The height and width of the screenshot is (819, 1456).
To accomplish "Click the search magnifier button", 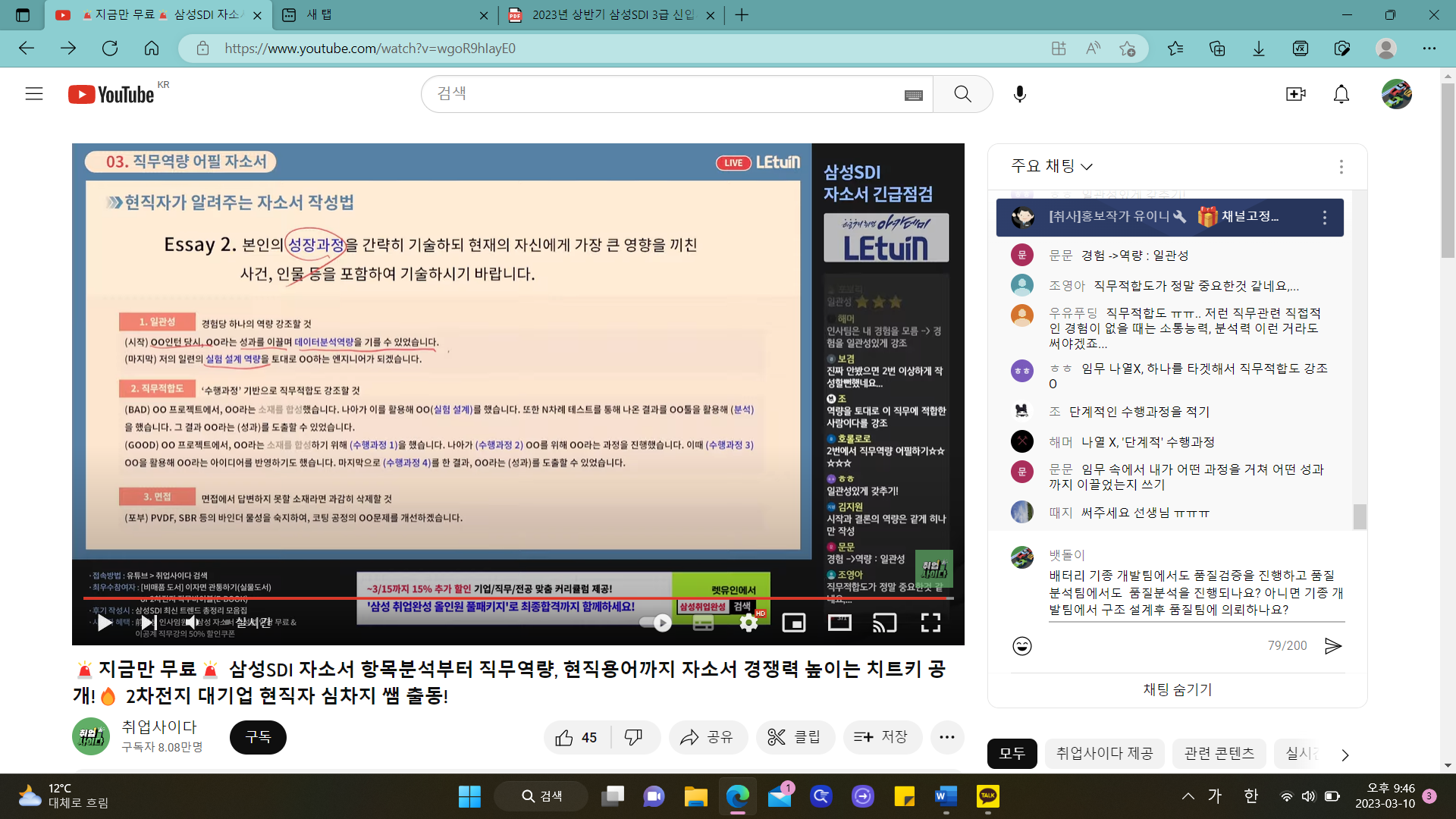I will coord(962,94).
